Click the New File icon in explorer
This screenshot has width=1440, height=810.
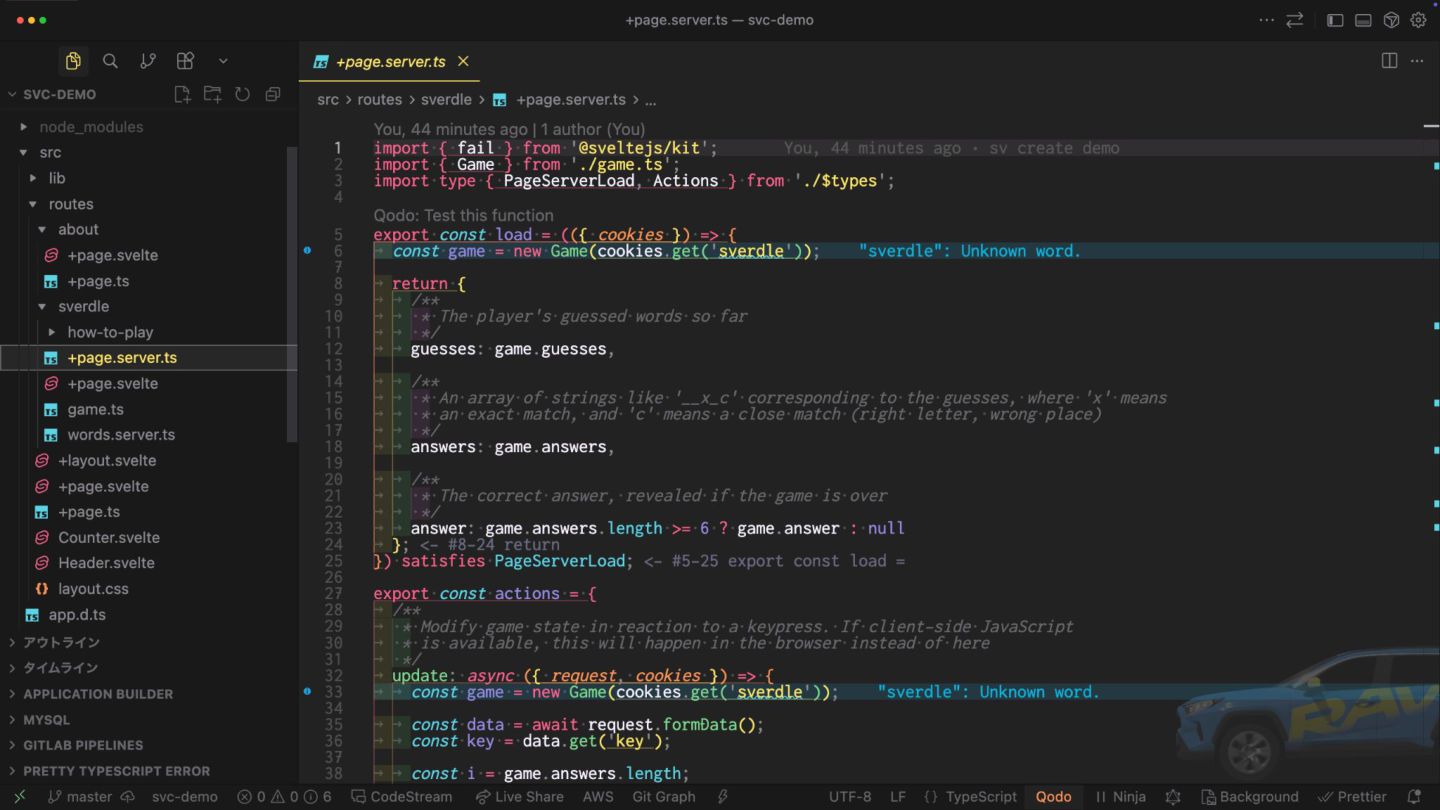pyautogui.click(x=182, y=94)
